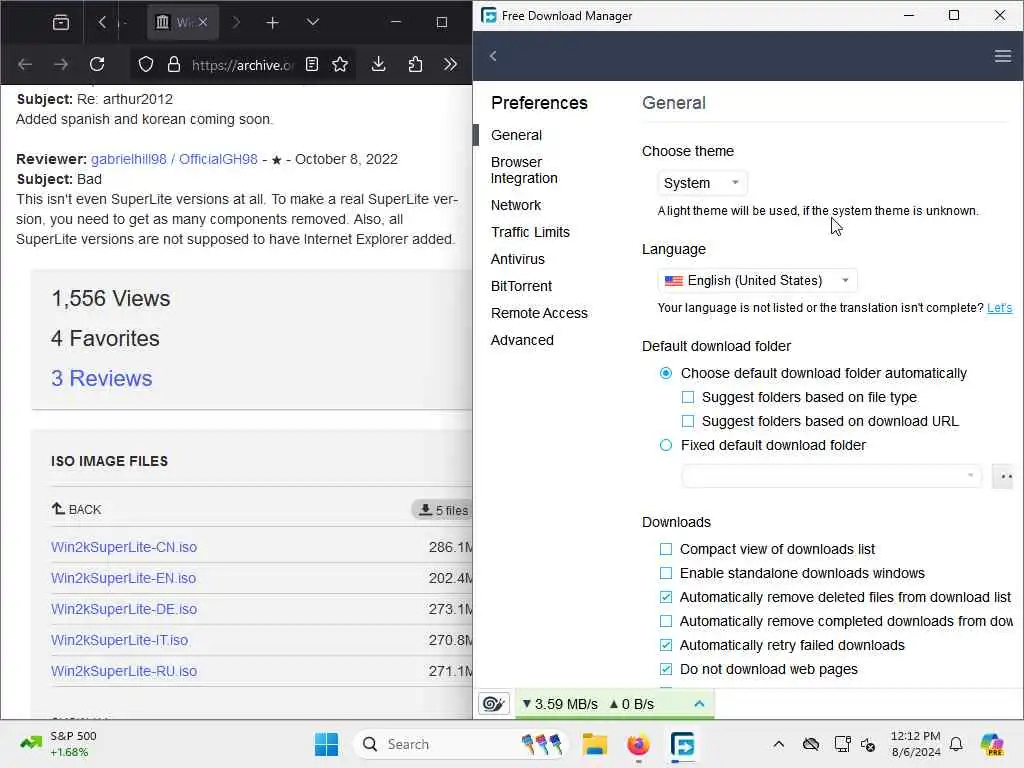1024x768 pixels.
Task: Open Advanced preferences section
Action: (522, 340)
